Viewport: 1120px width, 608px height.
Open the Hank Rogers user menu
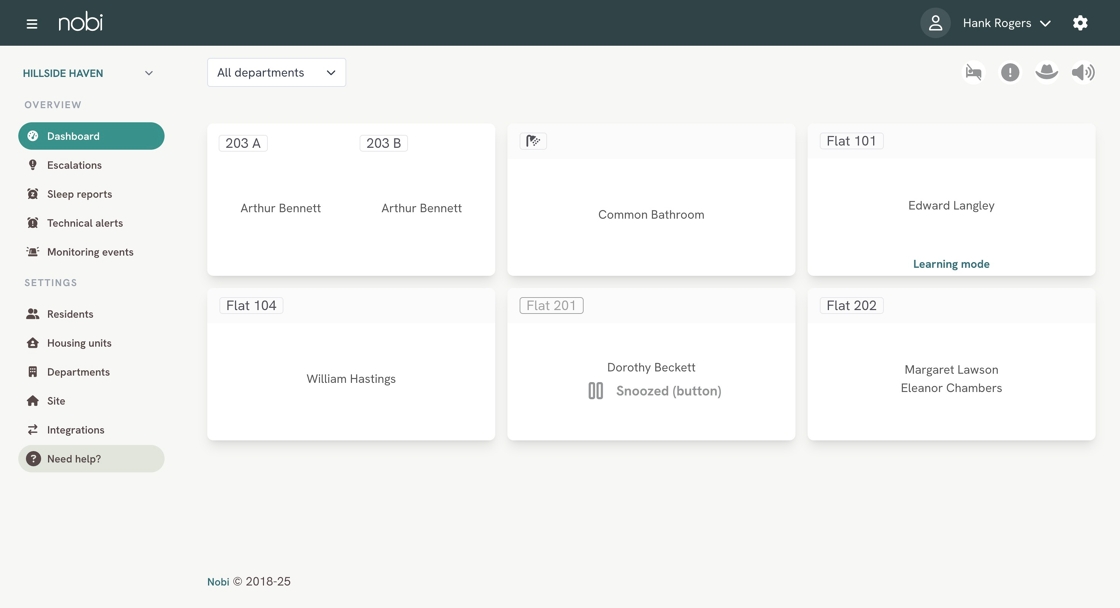(x=1006, y=23)
